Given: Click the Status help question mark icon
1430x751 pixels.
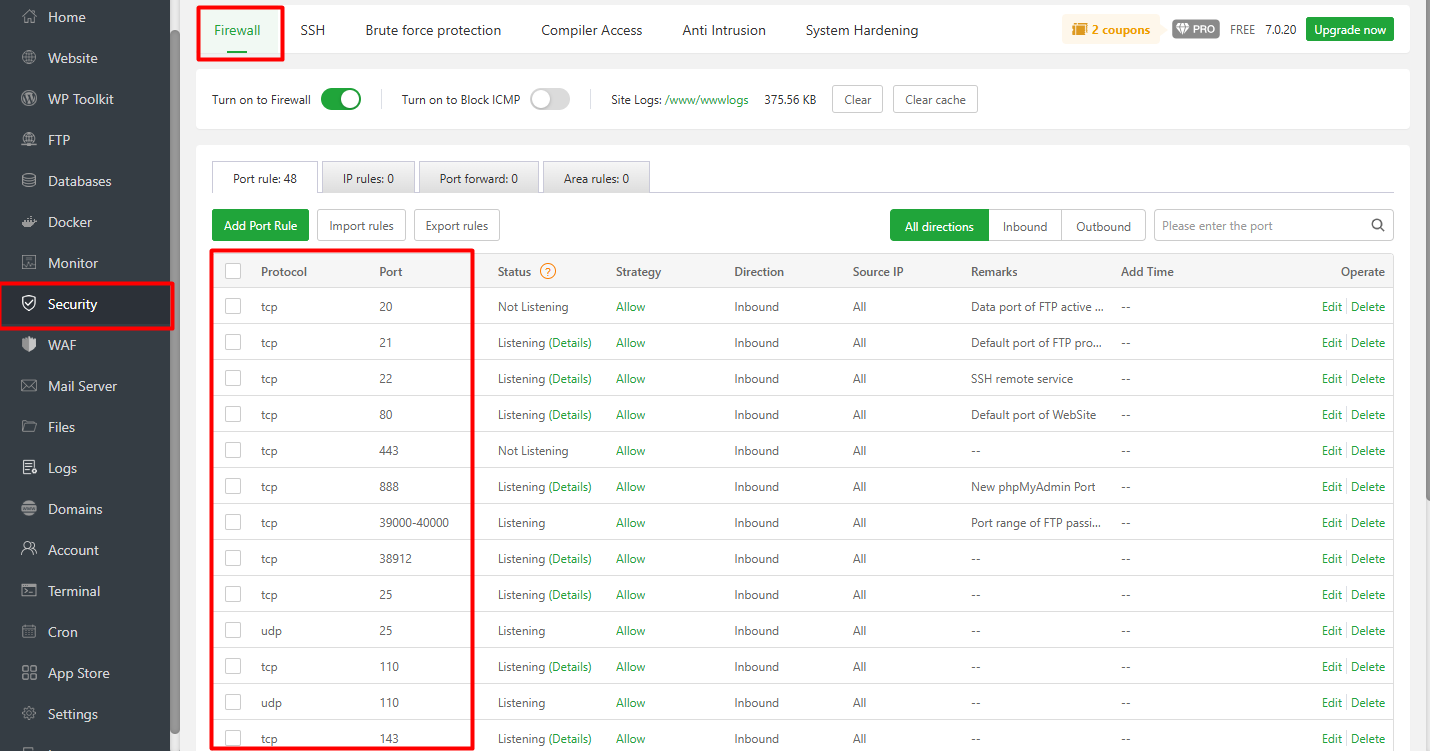Looking at the screenshot, I should tap(546, 271).
